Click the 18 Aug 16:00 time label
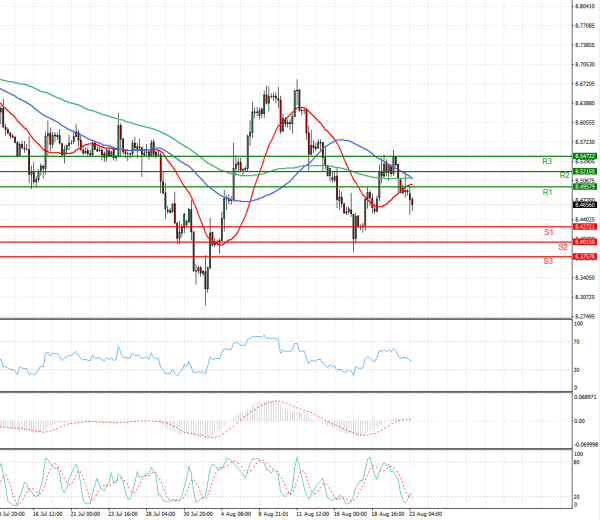This screenshot has width=600, height=520. (388, 514)
